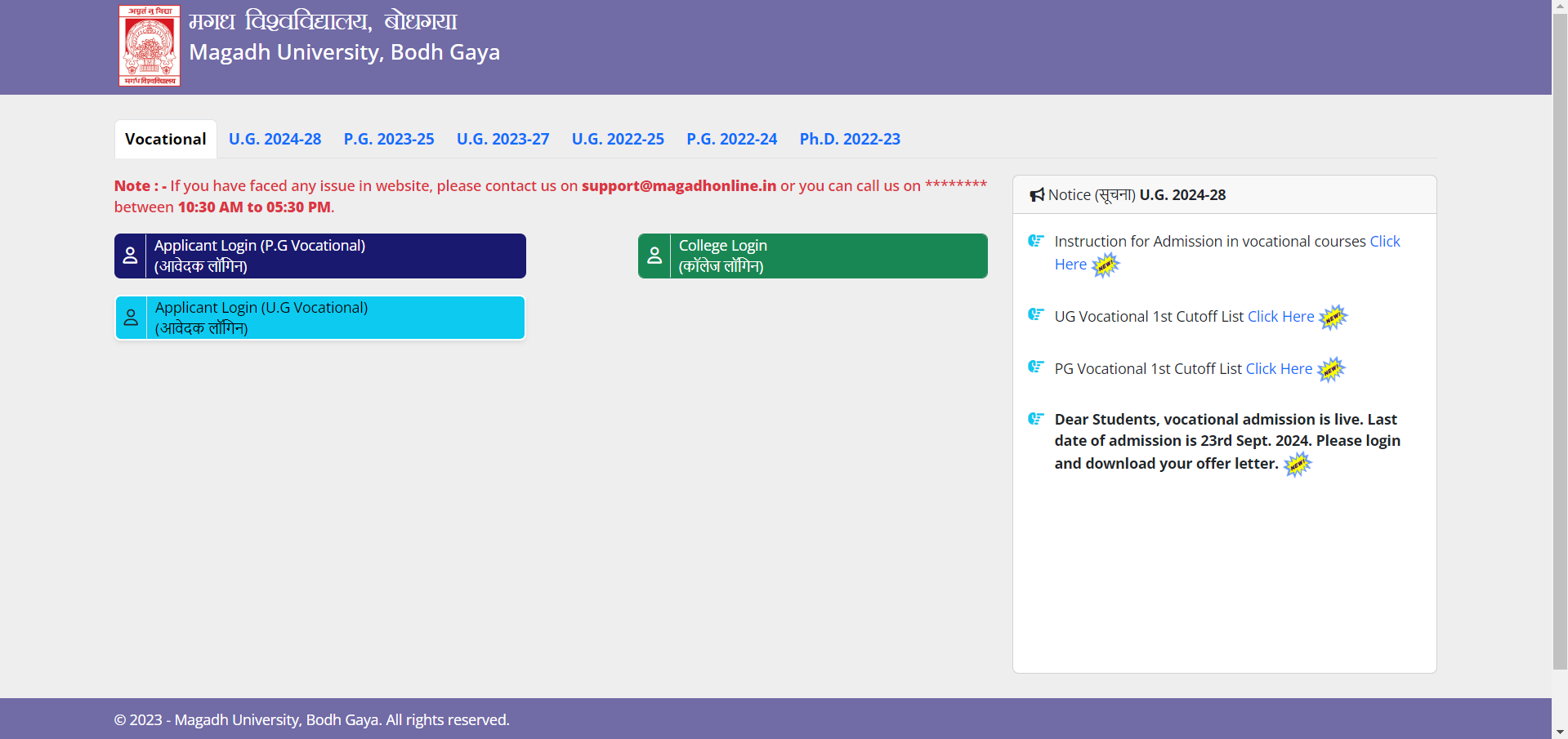Click pointing-hand icon beside PG Vocational Cutoff notice

click(1036, 367)
